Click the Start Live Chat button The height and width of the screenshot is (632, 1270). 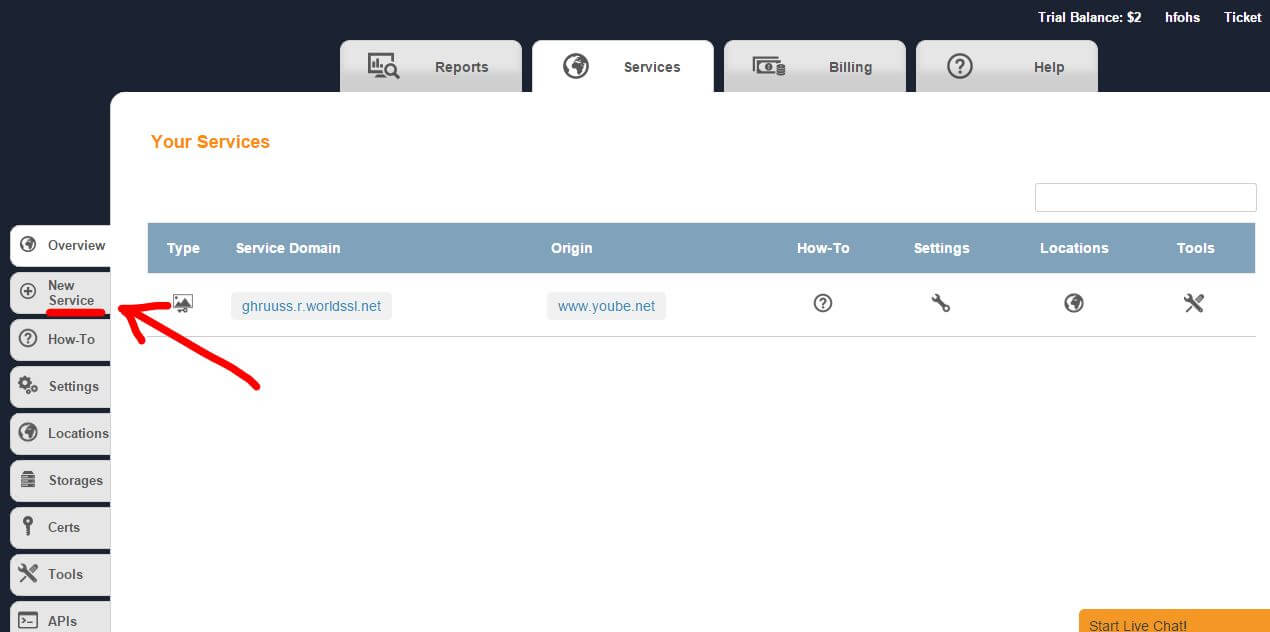point(1174,621)
